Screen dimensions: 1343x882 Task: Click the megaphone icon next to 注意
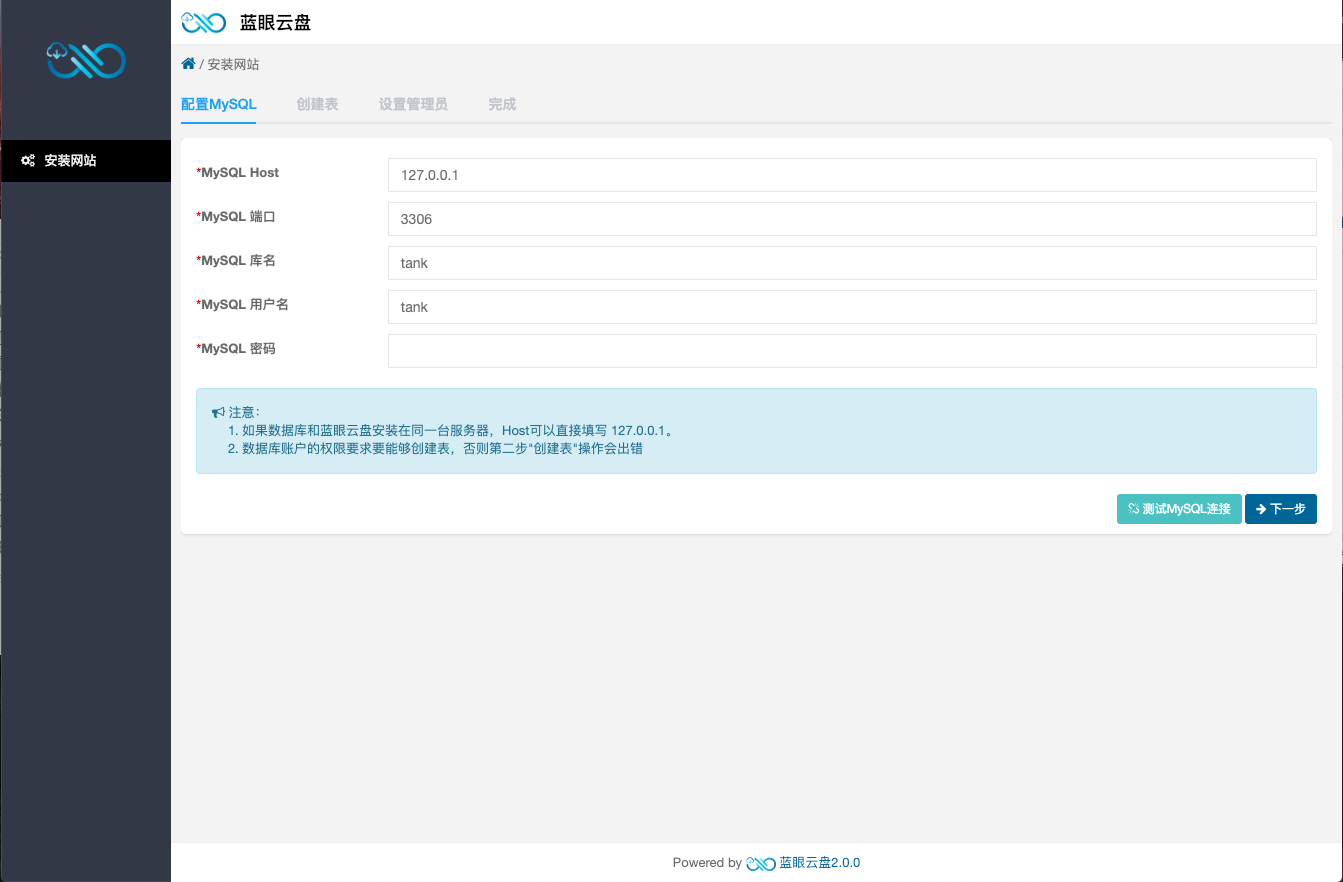pos(218,412)
